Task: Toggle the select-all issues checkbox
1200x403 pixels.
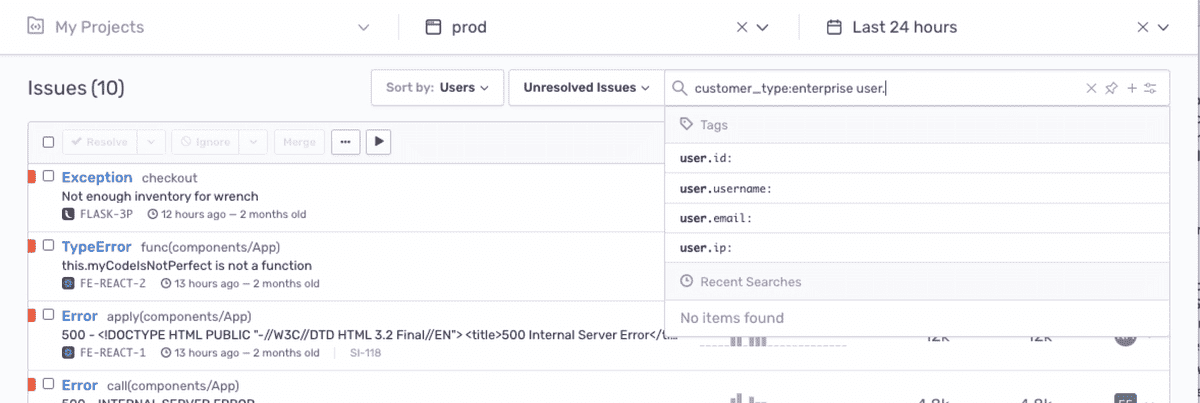Action: [x=48, y=142]
